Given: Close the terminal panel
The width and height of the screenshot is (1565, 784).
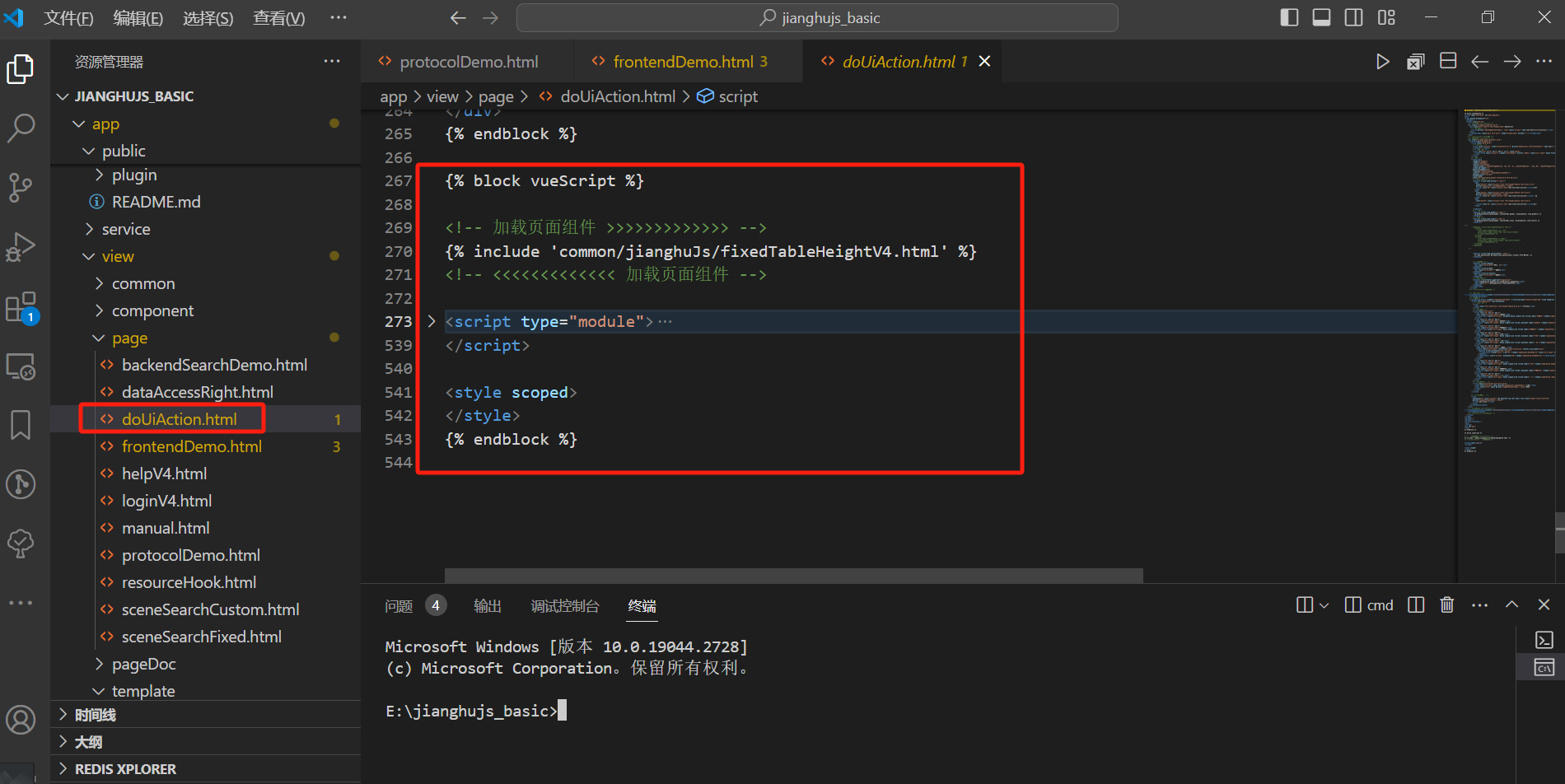Looking at the screenshot, I should click(x=1544, y=605).
